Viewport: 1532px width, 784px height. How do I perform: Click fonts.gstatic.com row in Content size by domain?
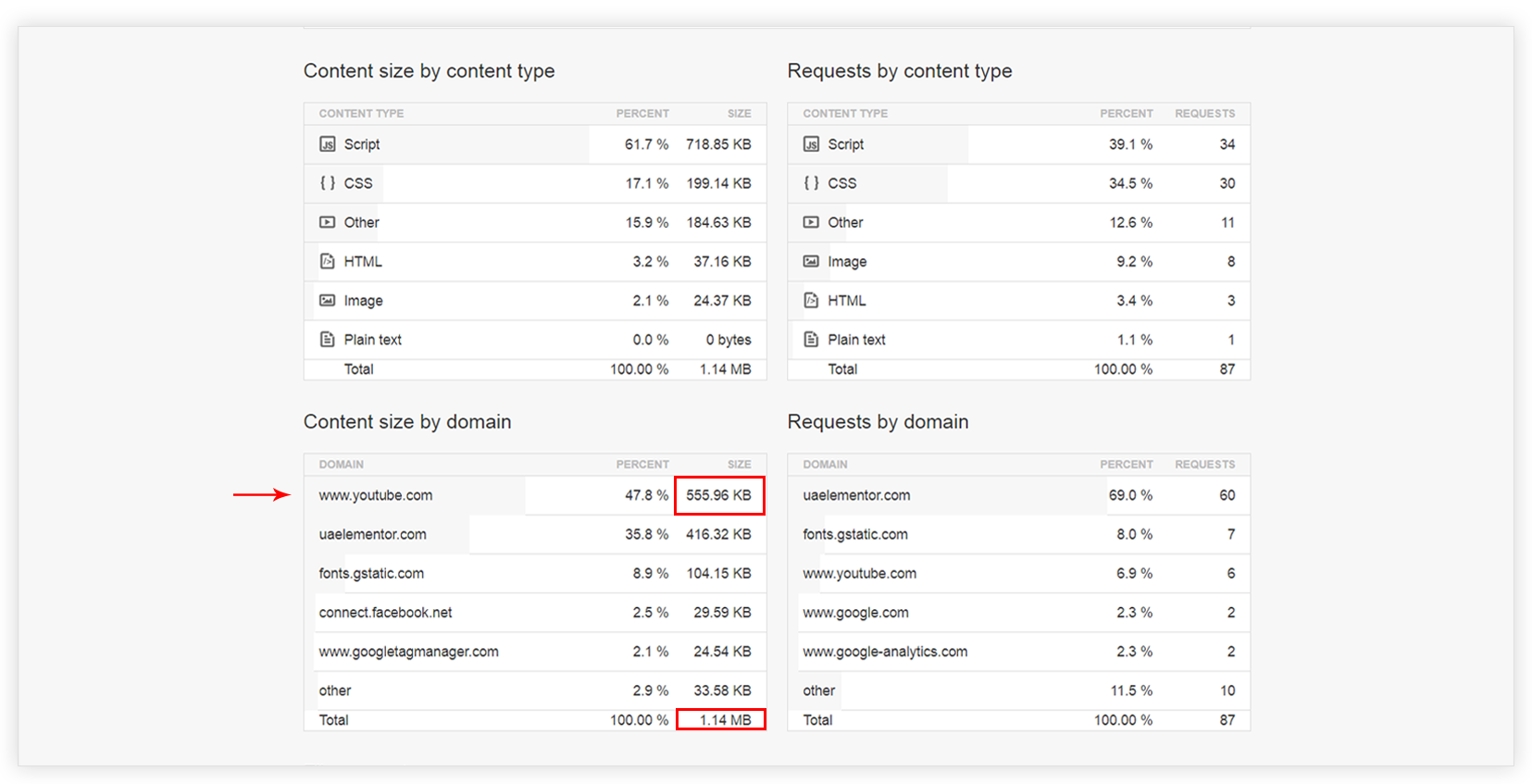[x=371, y=574]
